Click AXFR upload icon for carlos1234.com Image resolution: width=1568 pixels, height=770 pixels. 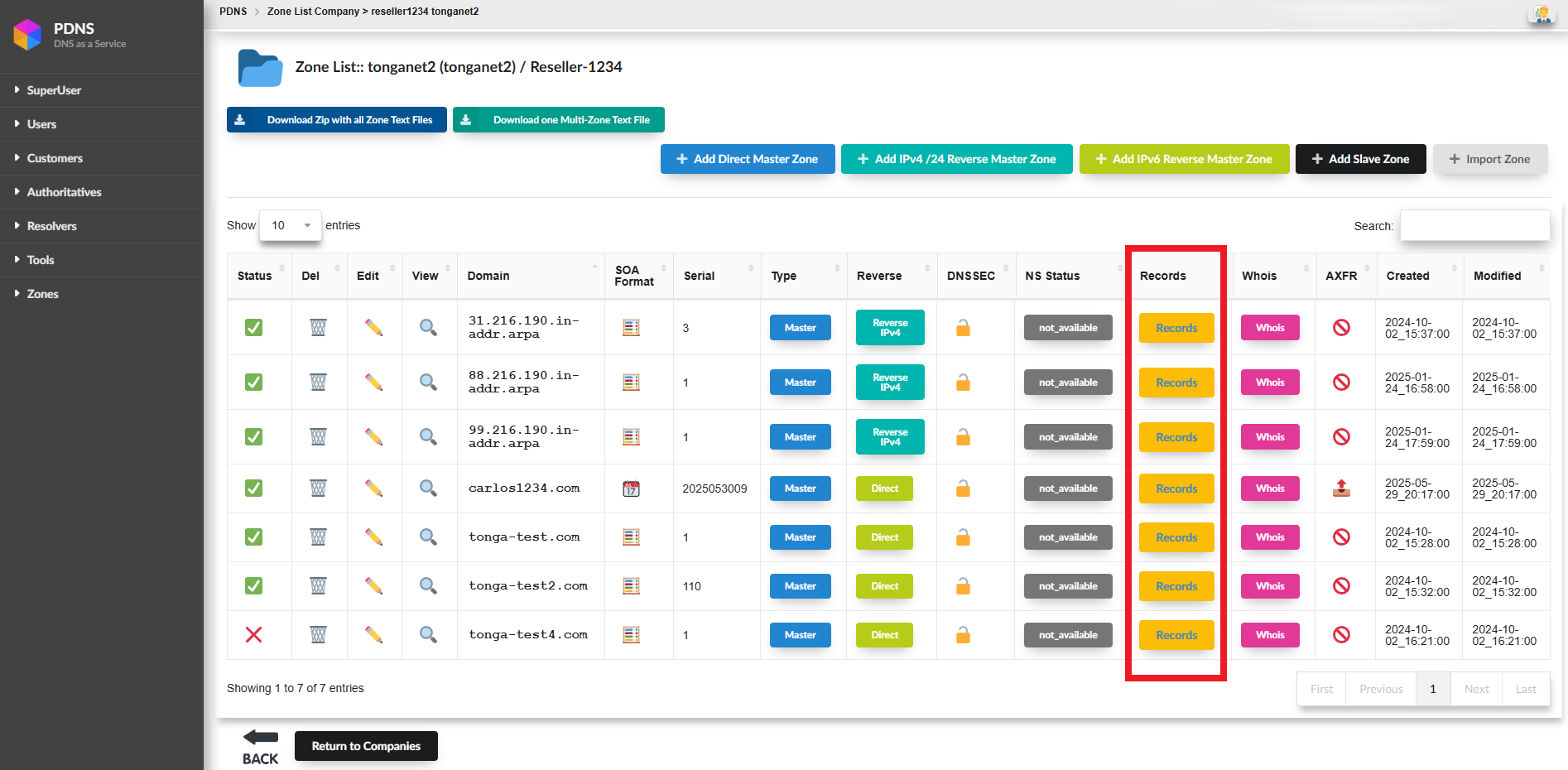(x=1341, y=488)
